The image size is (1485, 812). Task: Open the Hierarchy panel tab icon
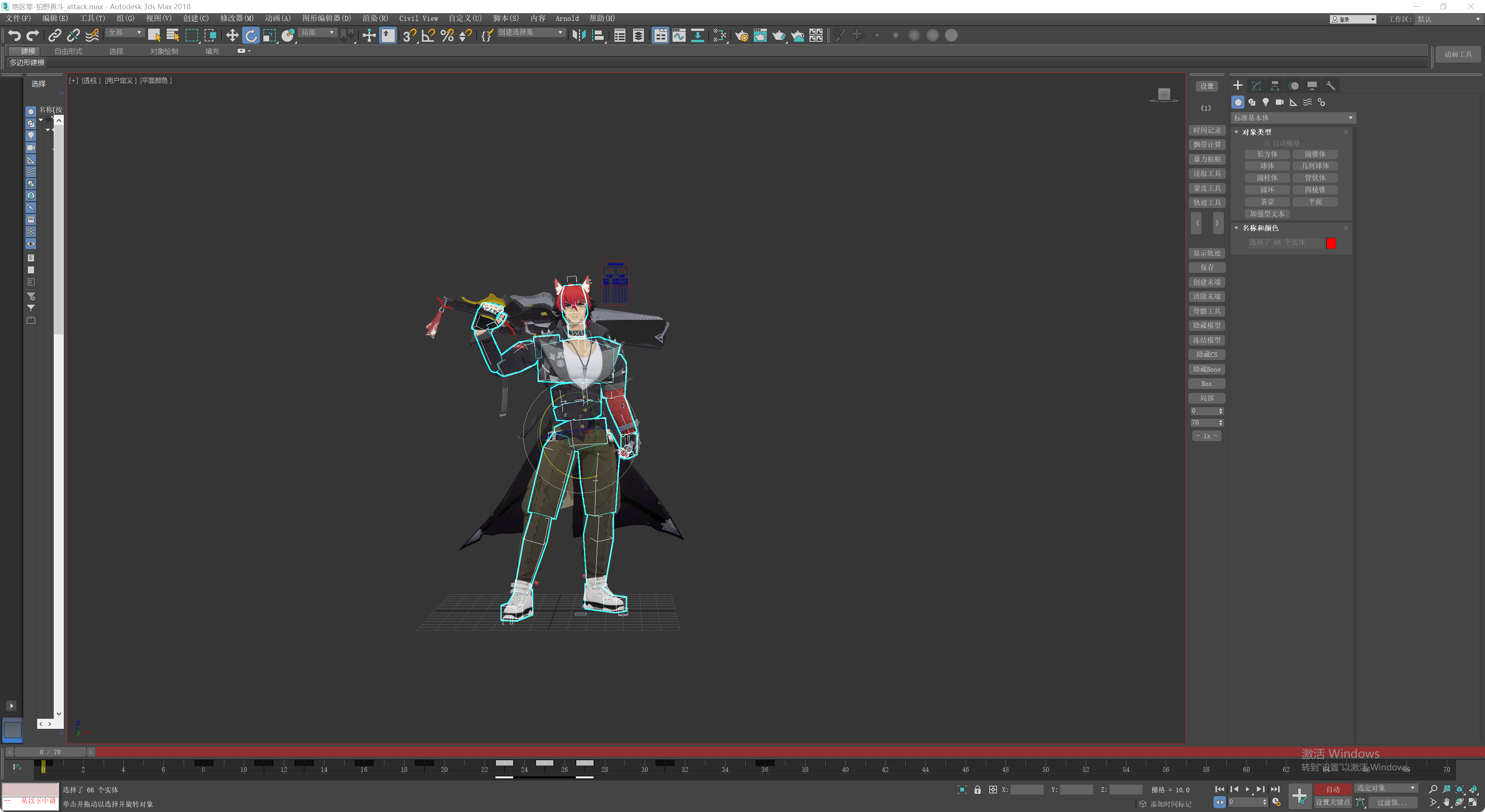coord(1275,86)
